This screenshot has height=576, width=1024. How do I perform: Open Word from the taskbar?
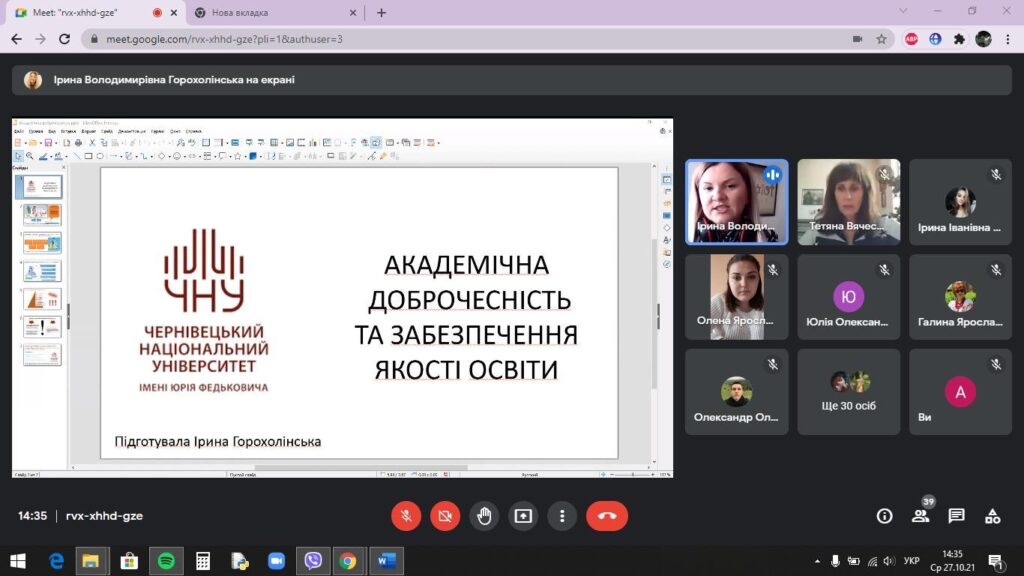pyautogui.click(x=387, y=561)
